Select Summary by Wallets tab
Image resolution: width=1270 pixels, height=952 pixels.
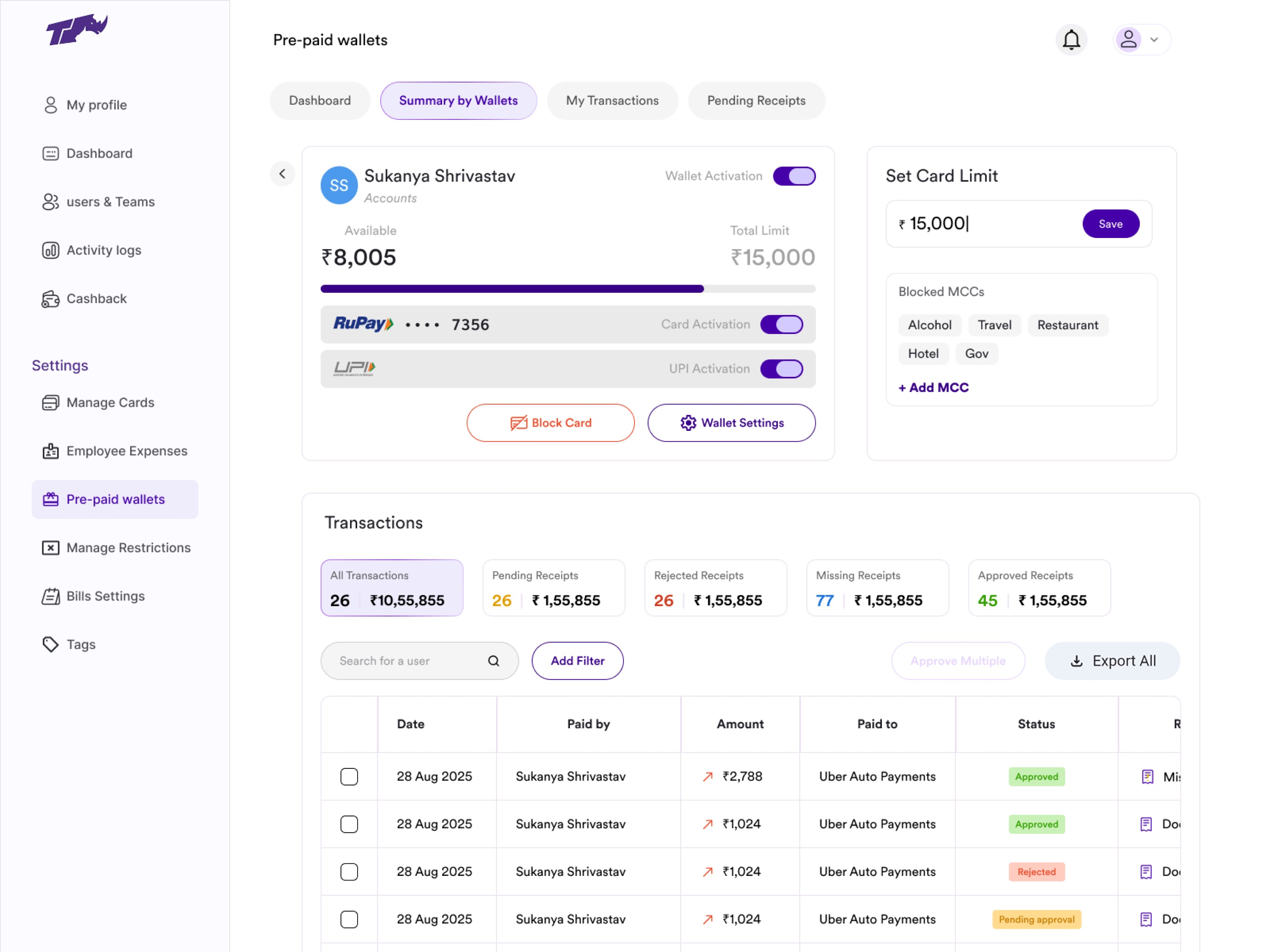click(458, 101)
